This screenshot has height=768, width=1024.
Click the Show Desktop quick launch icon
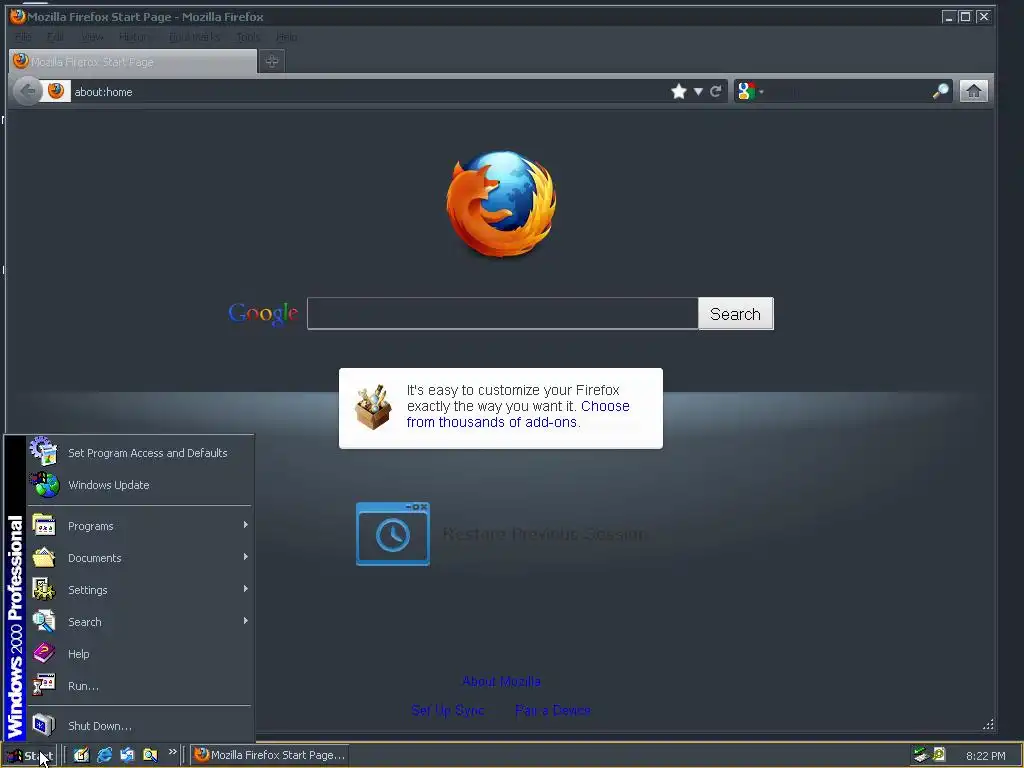tap(81, 755)
